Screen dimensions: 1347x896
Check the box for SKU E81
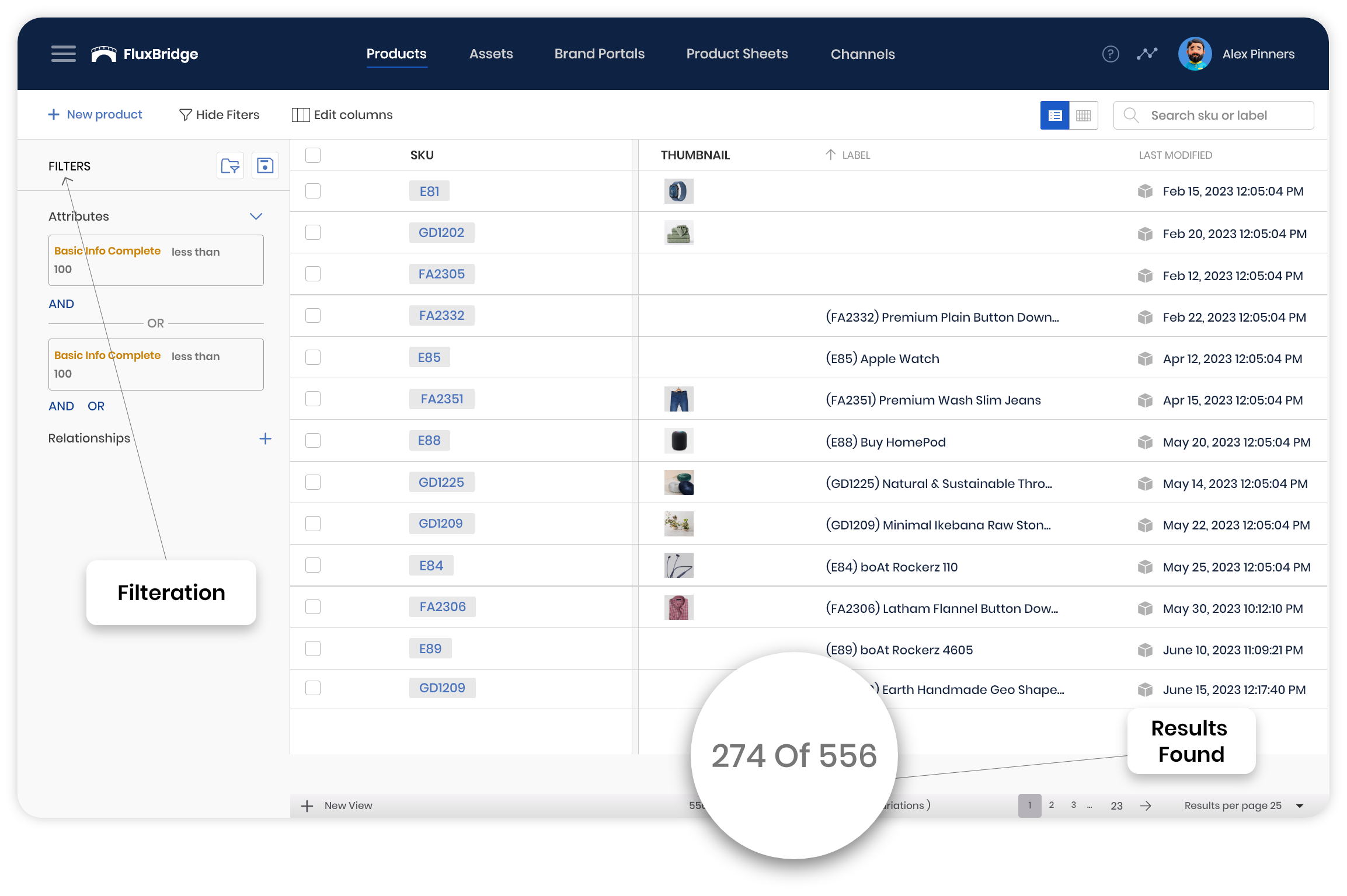313,191
